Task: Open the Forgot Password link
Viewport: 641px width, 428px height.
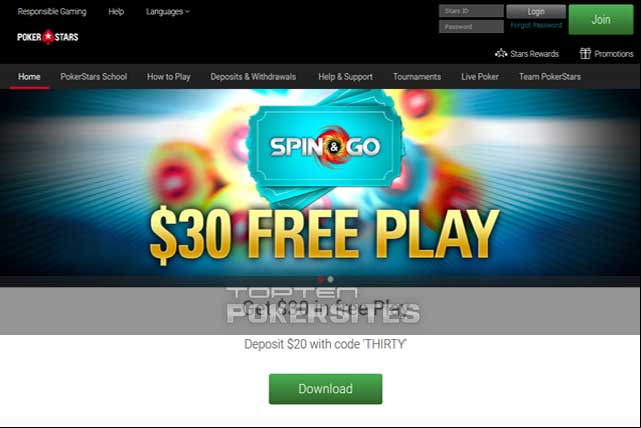Action: [x=536, y=25]
